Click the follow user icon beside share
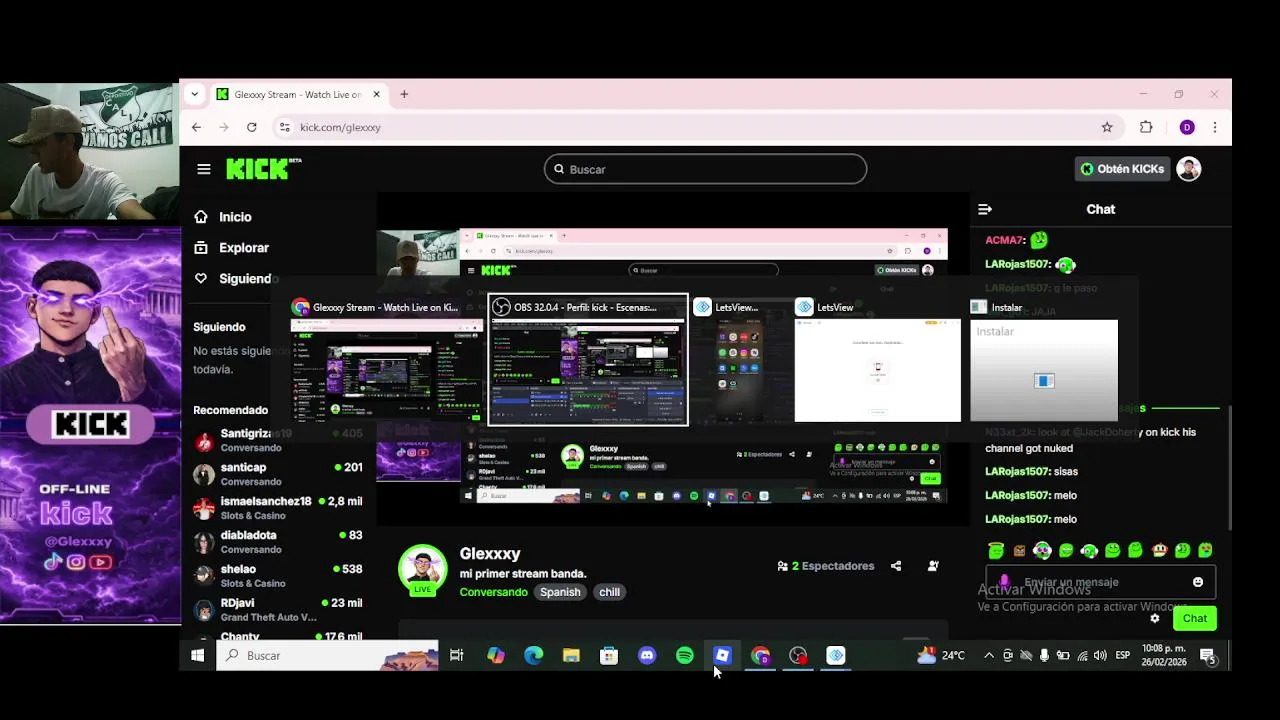 (933, 566)
